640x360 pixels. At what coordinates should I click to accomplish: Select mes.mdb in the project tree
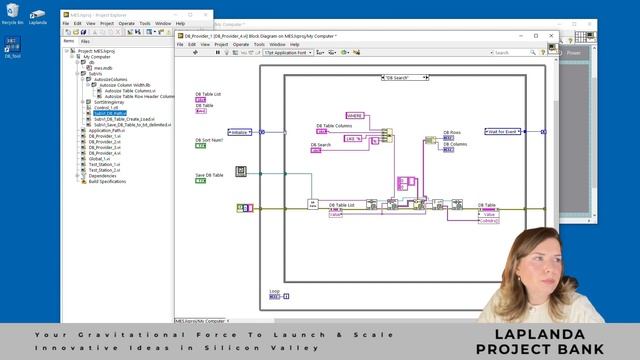pyautogui.click(x=103, y=68)
